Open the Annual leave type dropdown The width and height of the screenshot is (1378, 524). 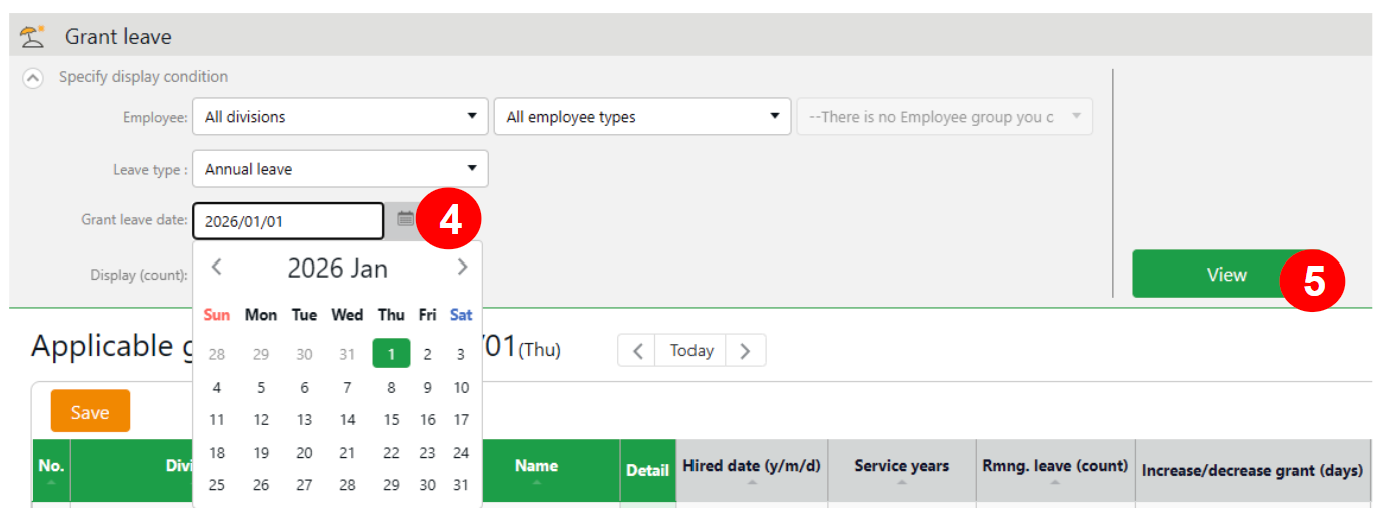340,169
